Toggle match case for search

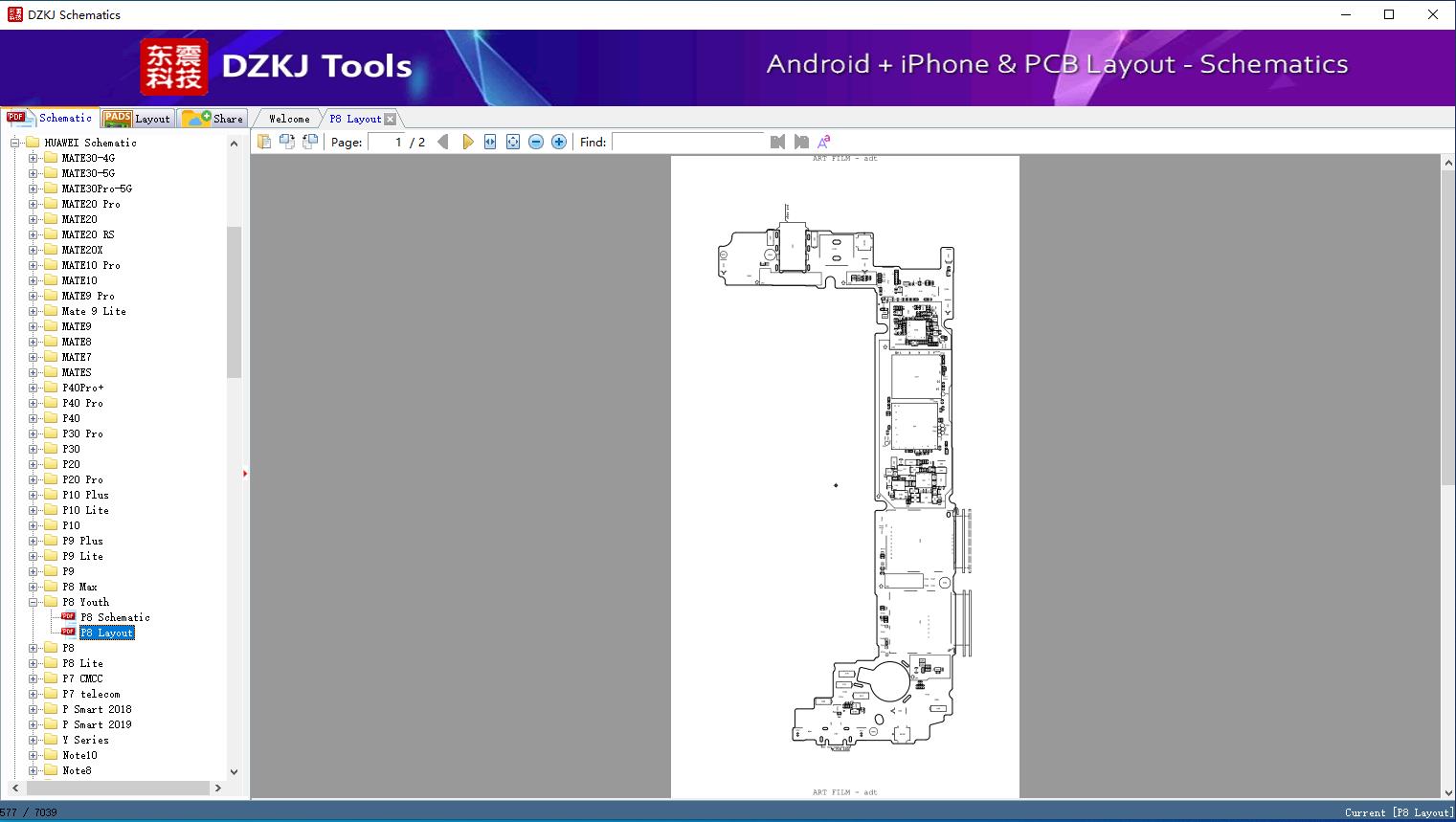(x=824, y=142)
